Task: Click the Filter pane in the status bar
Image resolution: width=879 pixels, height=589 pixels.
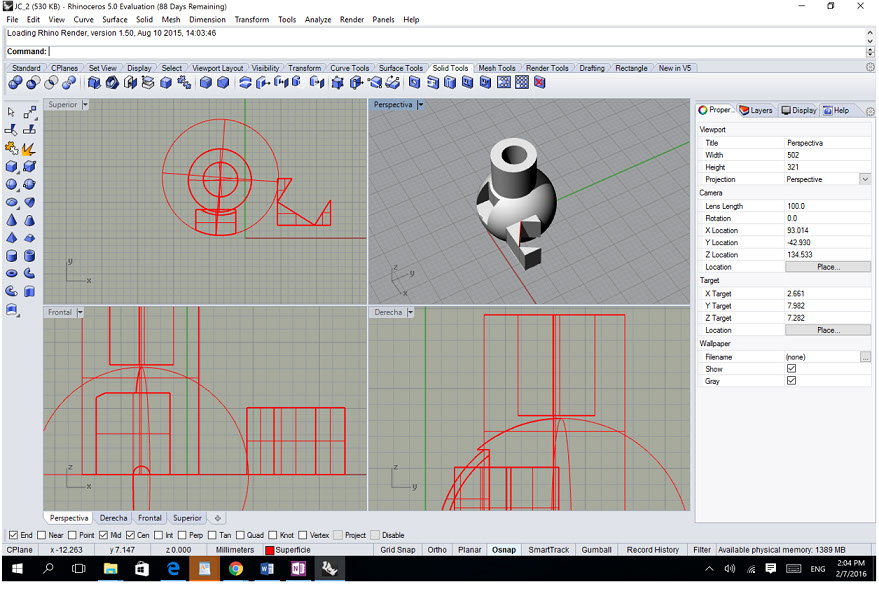Action: pyautogui.click(x=701, y=550)
